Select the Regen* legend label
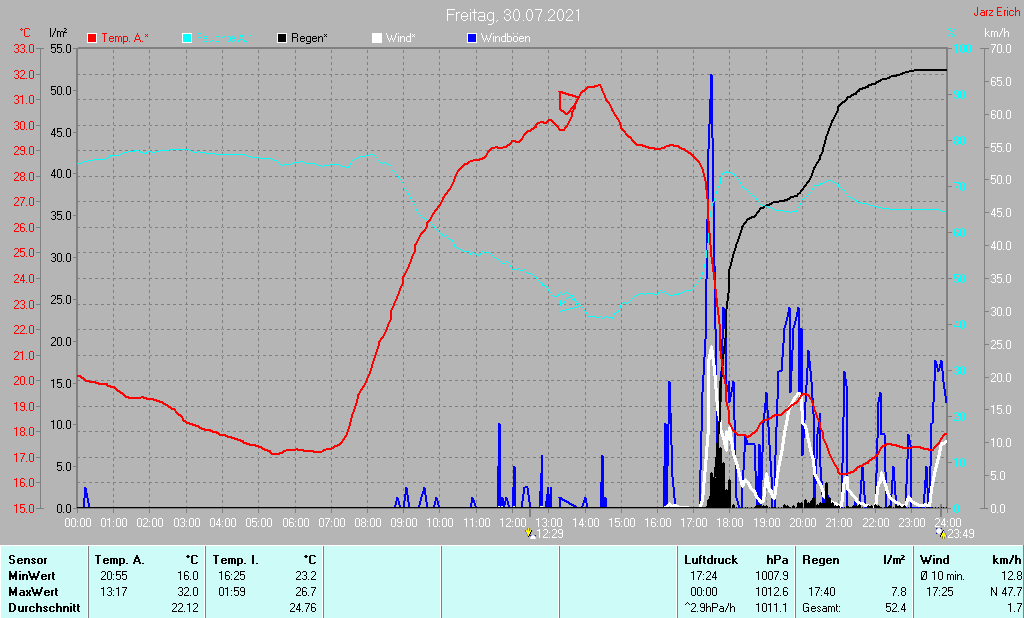Screen dimensions: 1024x618 [309, 38]
